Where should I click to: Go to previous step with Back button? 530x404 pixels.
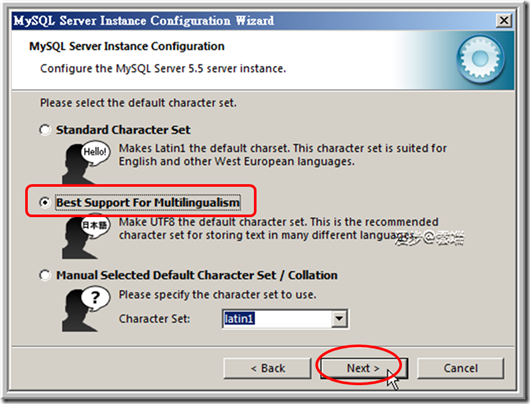pyautogui.click(x=267, y=368)
